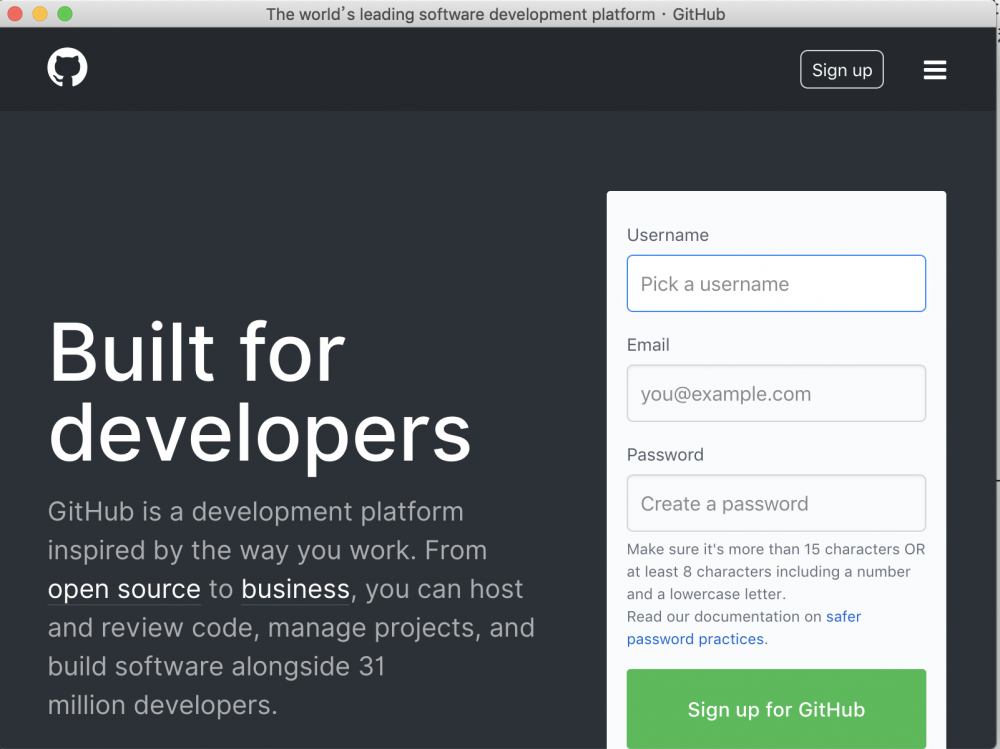Image resolution: width=1000 pixels, height=749 pixels.
Task: Open the hamburger navigation menu
Action: click(x=934, y=70)
